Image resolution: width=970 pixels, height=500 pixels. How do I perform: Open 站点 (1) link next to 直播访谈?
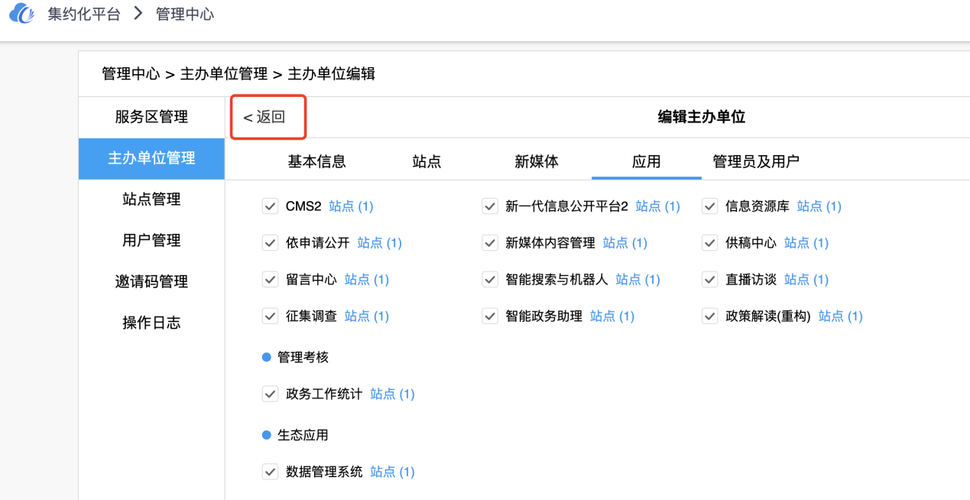click(806, 279)
